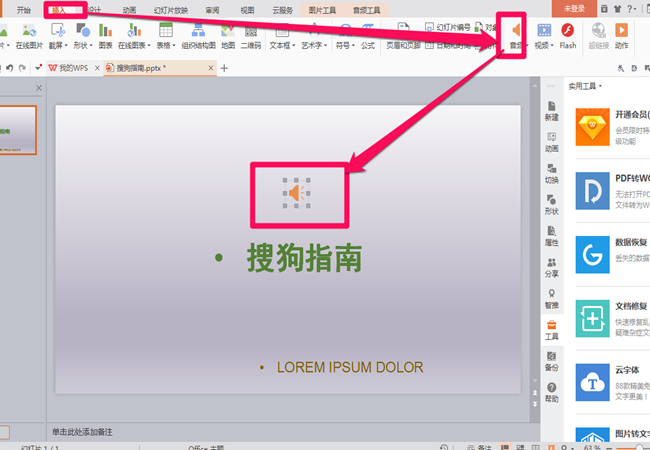This screenshot has width=650, height=450.
Task: Open the Backup (备份) sidebar pane
Action: pos(551,361)
